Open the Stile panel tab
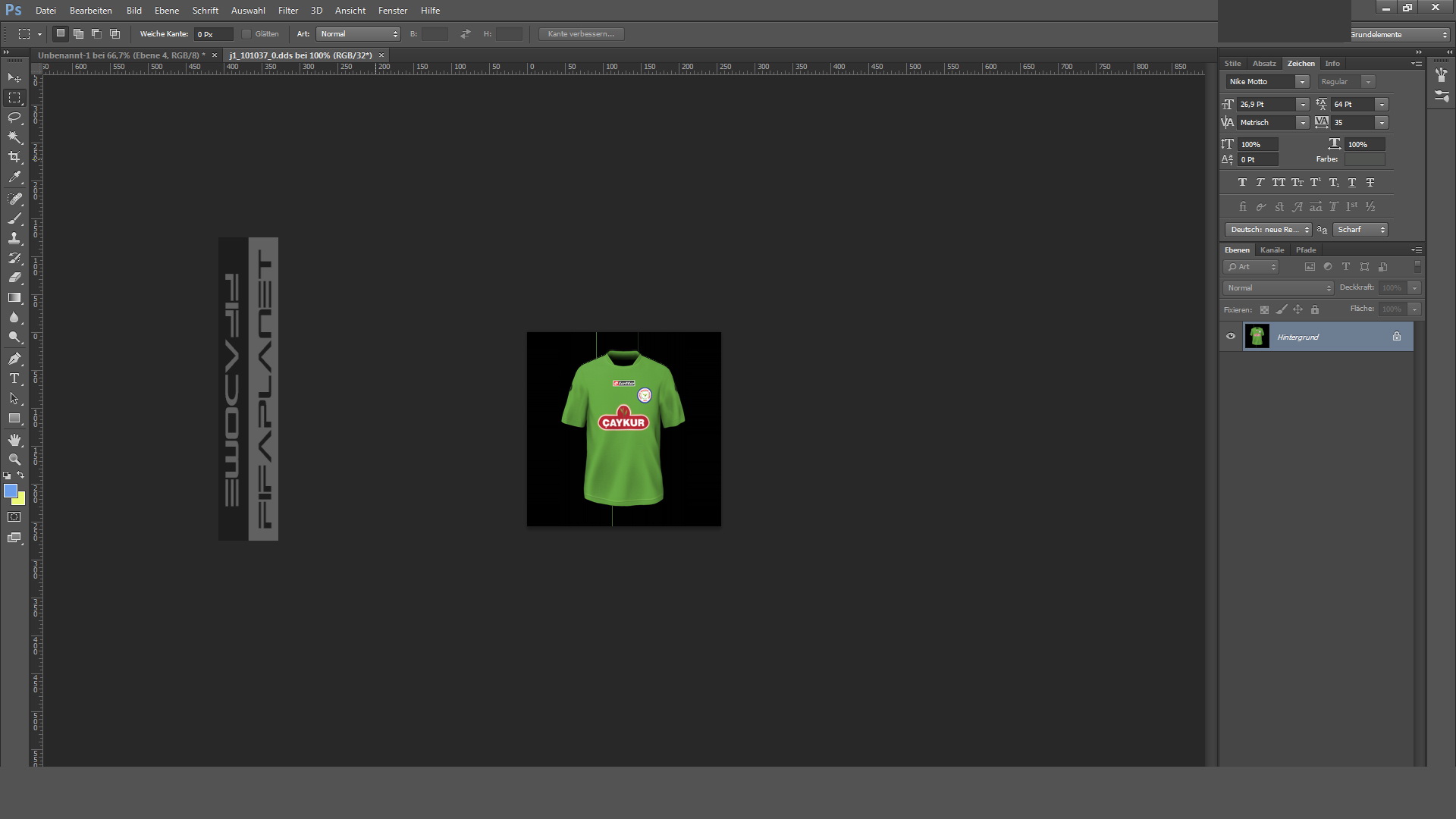This screenshot has height=819, width=1456. click(x=1233, y=64)
